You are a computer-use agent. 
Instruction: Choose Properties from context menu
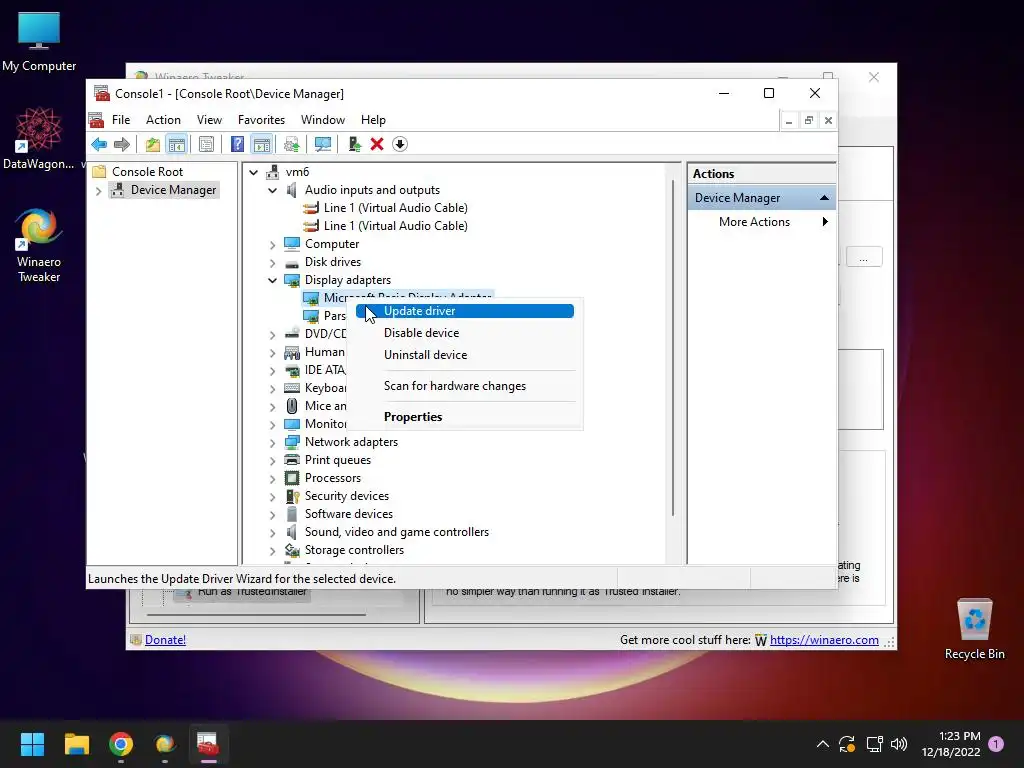tap(465, 417)
